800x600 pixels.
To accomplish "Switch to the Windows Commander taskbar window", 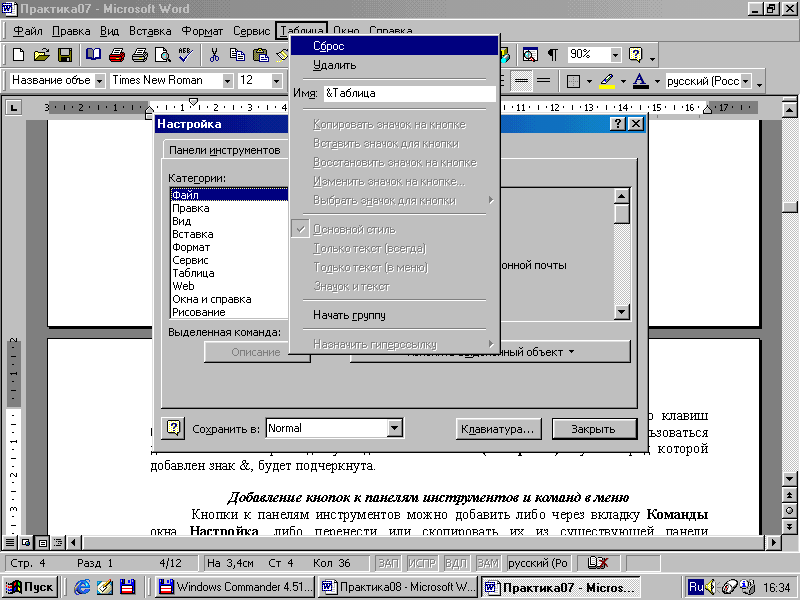I will [236, 587].
